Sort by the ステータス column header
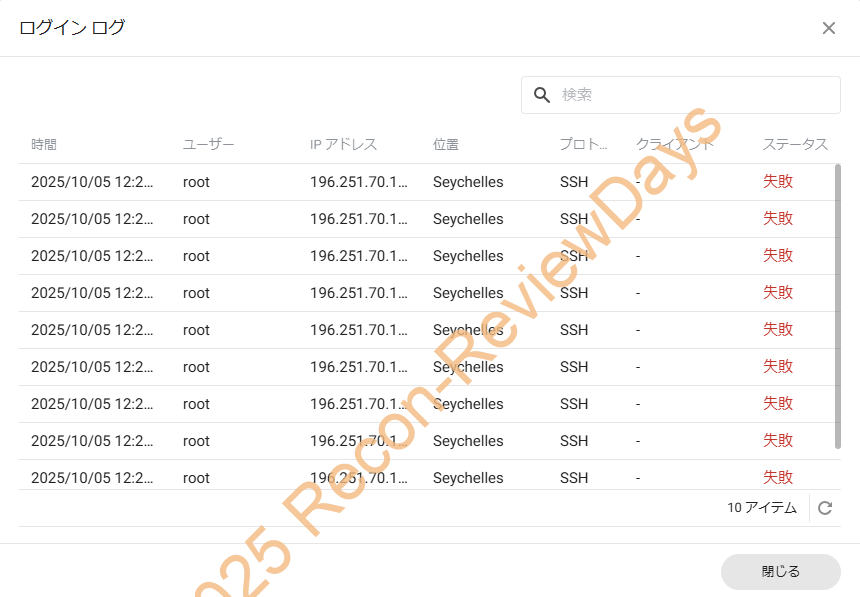This screenshot has height=597, width=860. click(x=795, y=145)
